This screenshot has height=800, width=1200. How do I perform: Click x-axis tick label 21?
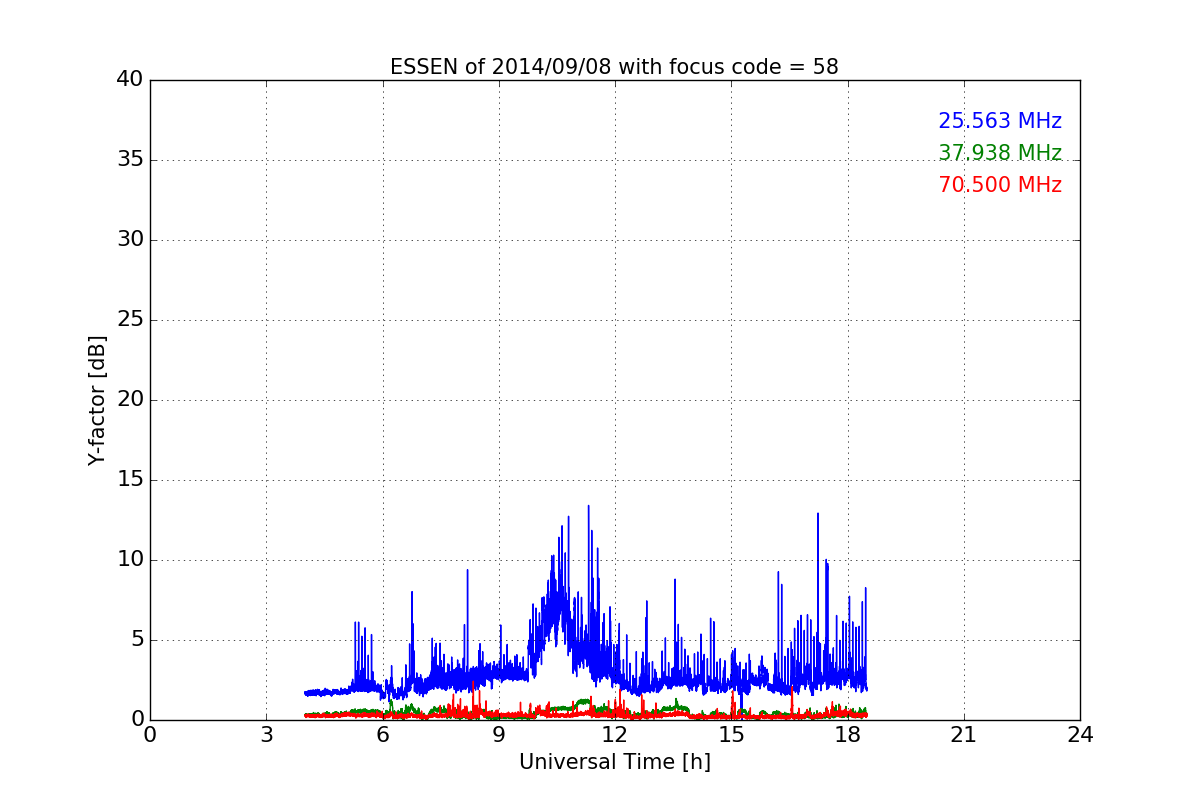coord(964,735)
